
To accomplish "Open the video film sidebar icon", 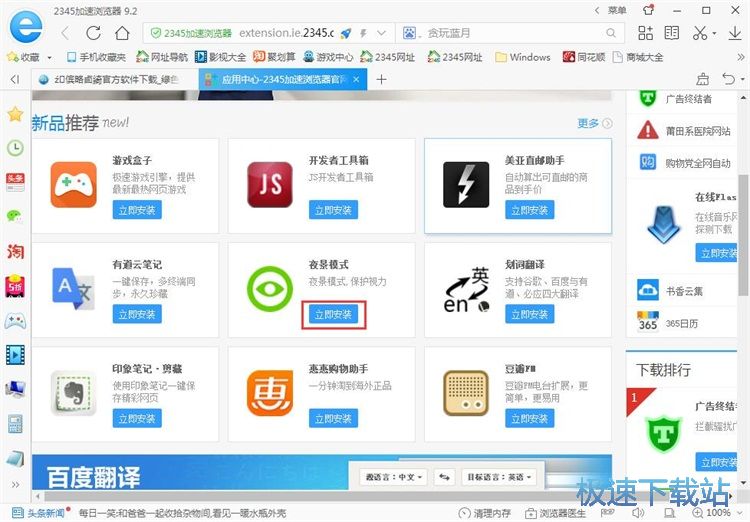I will [15, 355].
